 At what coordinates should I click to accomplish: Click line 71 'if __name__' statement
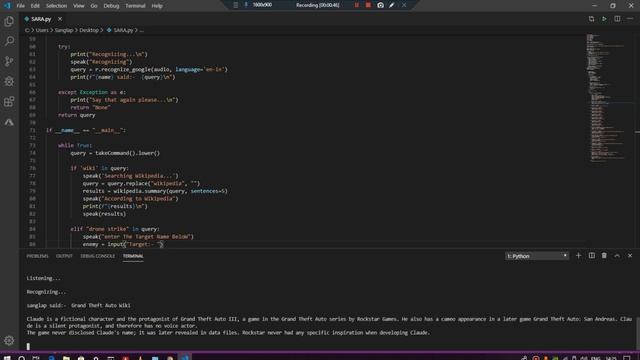[x=86, y=130]
